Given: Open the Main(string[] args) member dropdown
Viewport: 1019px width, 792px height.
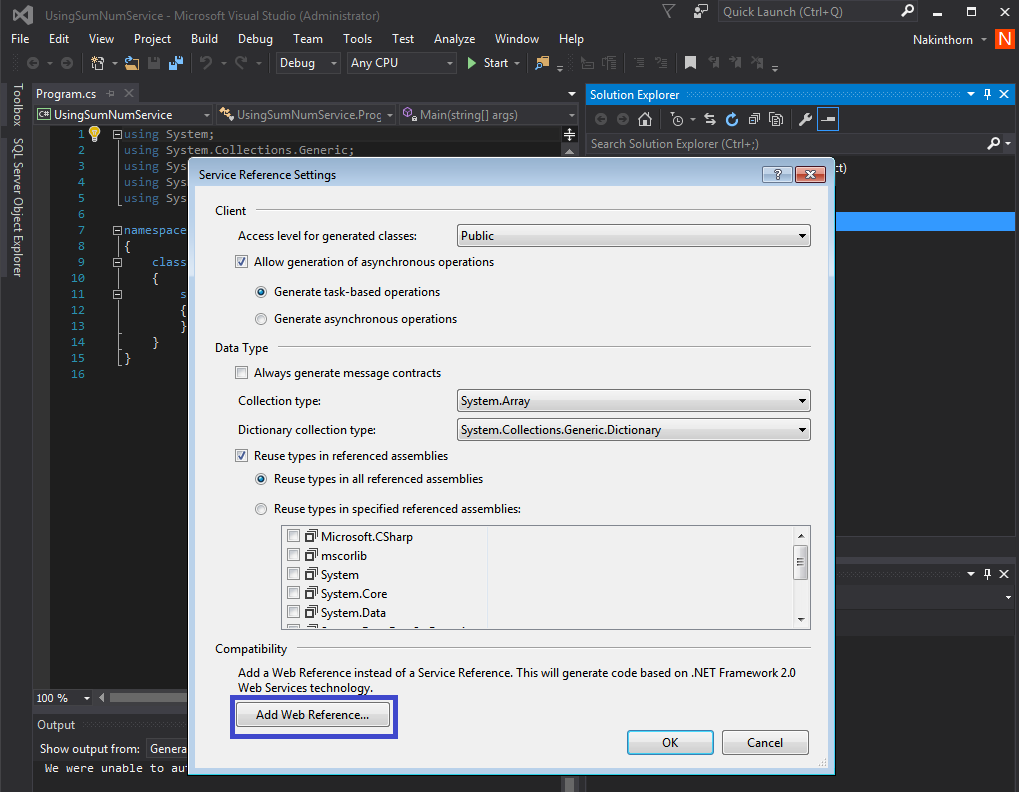Looking at the screenshot, I should 489,115.
